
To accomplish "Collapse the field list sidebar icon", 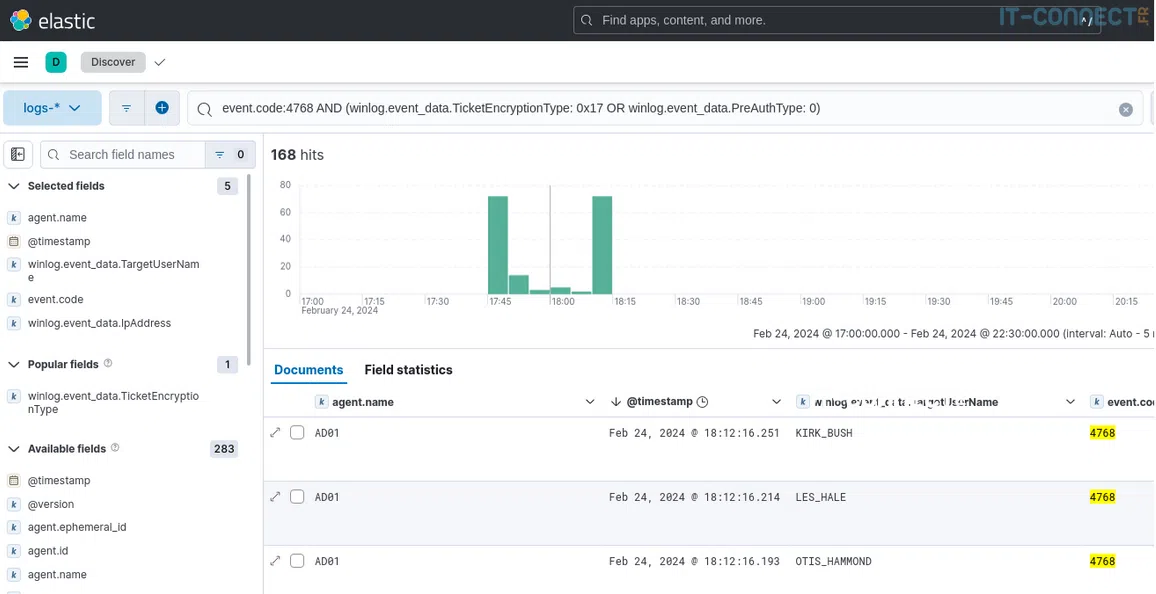I will pos(18,154).
